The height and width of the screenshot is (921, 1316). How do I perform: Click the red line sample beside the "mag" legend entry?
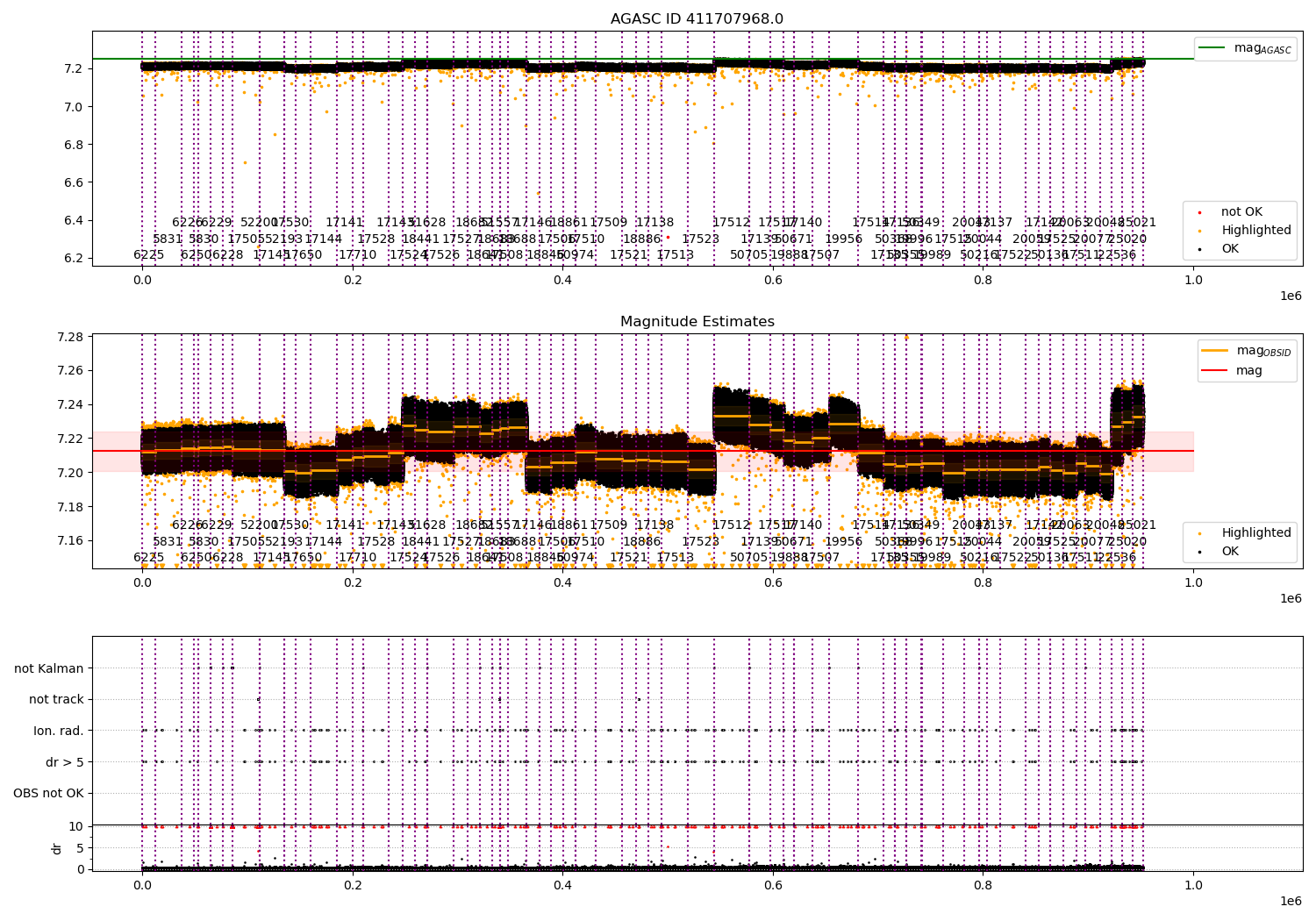tap(1214, 371)
